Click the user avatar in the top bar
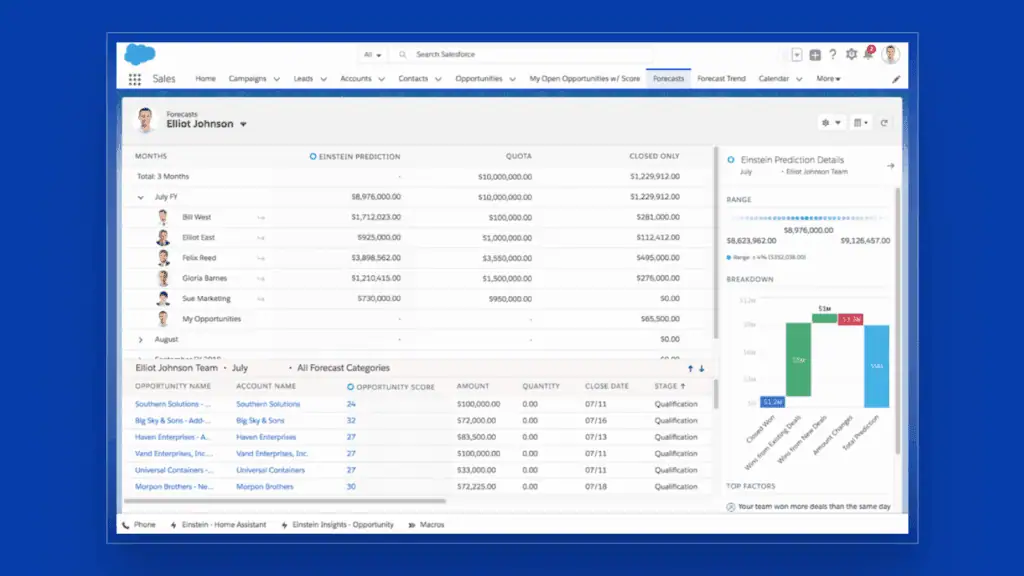Screen dimensions: 1024x576 [892, 54]
